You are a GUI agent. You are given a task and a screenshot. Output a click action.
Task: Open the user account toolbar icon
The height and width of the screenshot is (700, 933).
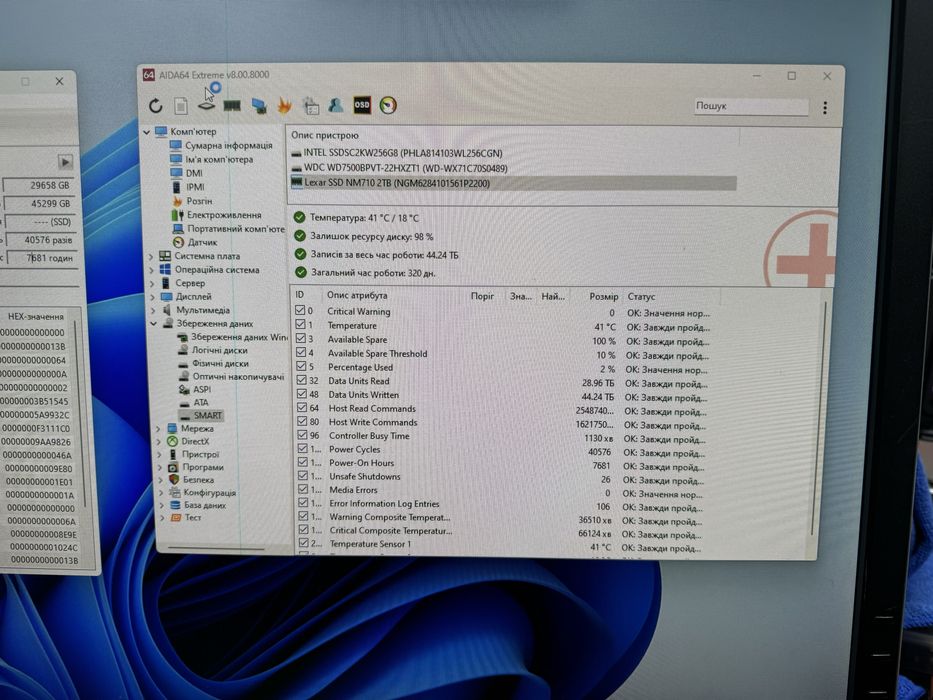[336, 105]
